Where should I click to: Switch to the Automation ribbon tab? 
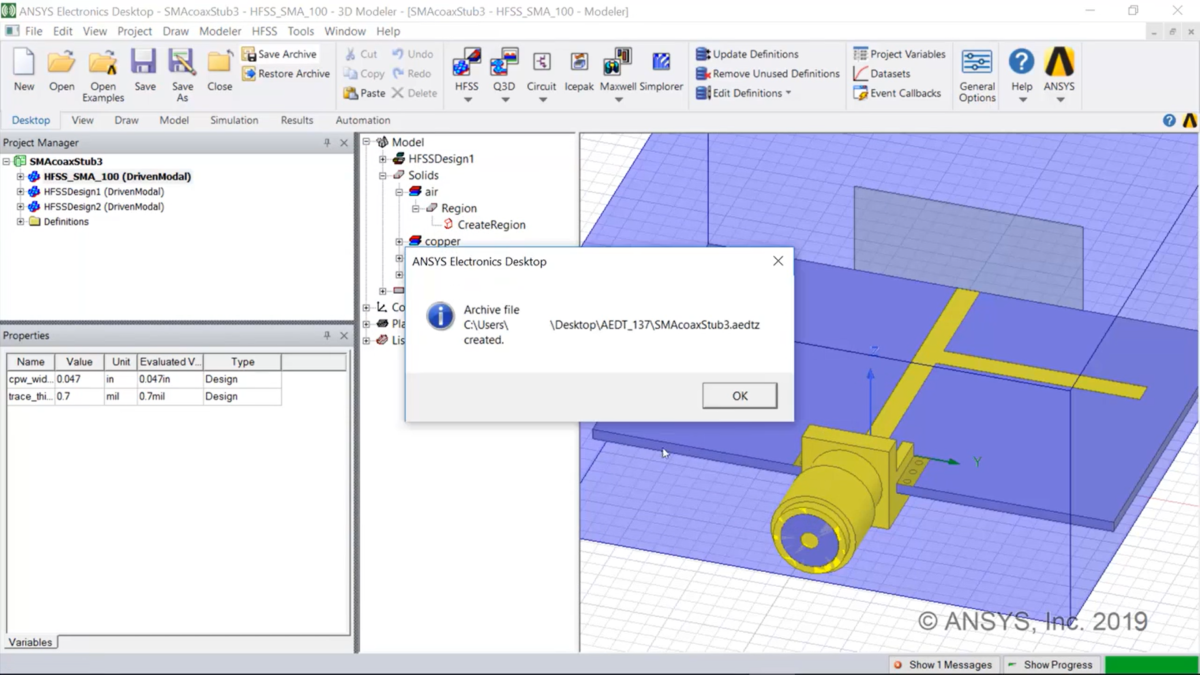coord(363,120)
